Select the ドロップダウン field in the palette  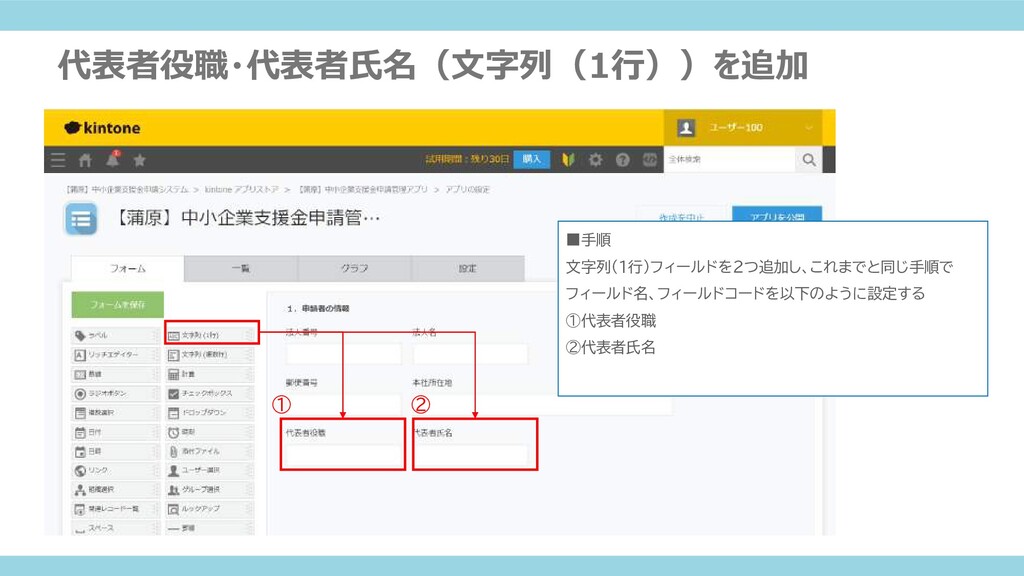(x=209, y=413)
